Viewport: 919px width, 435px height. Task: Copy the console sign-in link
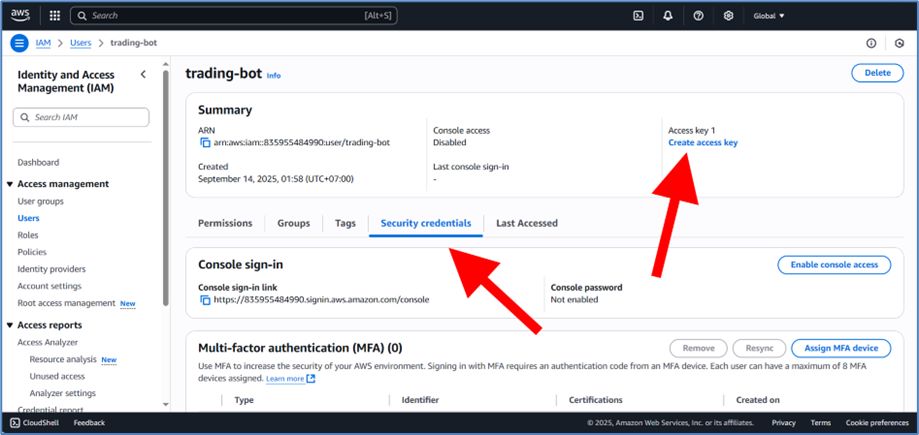[x=205, y=300]
